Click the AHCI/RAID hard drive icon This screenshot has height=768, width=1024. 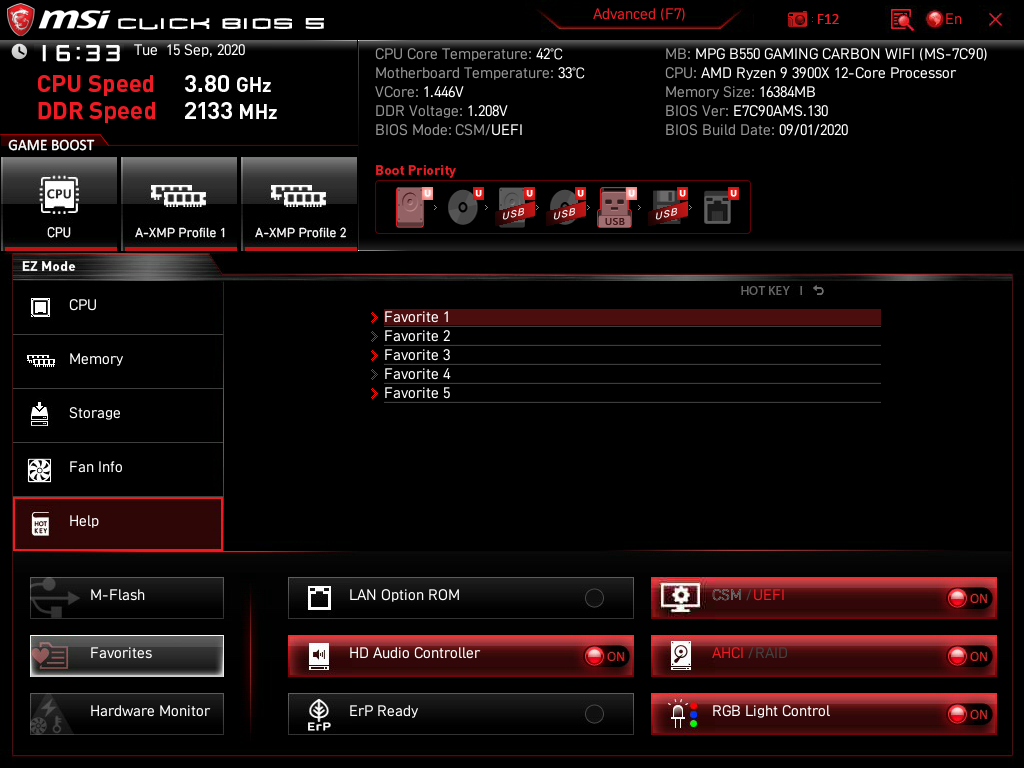680,656
